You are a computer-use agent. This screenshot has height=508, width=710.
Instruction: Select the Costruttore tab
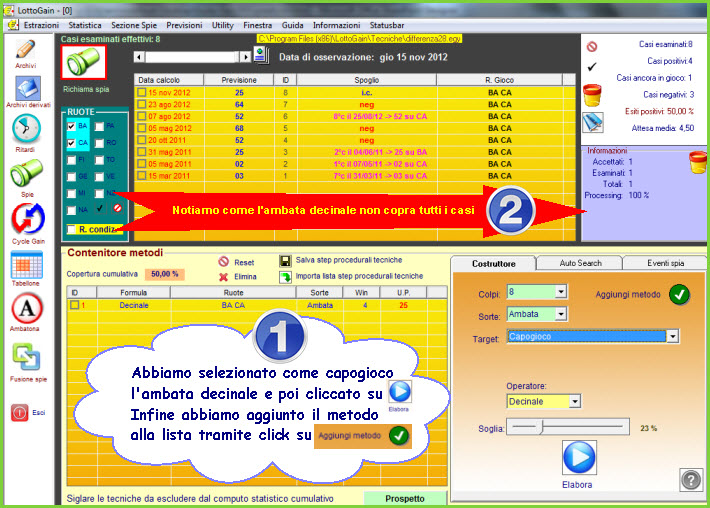click(x=494, y=264)
